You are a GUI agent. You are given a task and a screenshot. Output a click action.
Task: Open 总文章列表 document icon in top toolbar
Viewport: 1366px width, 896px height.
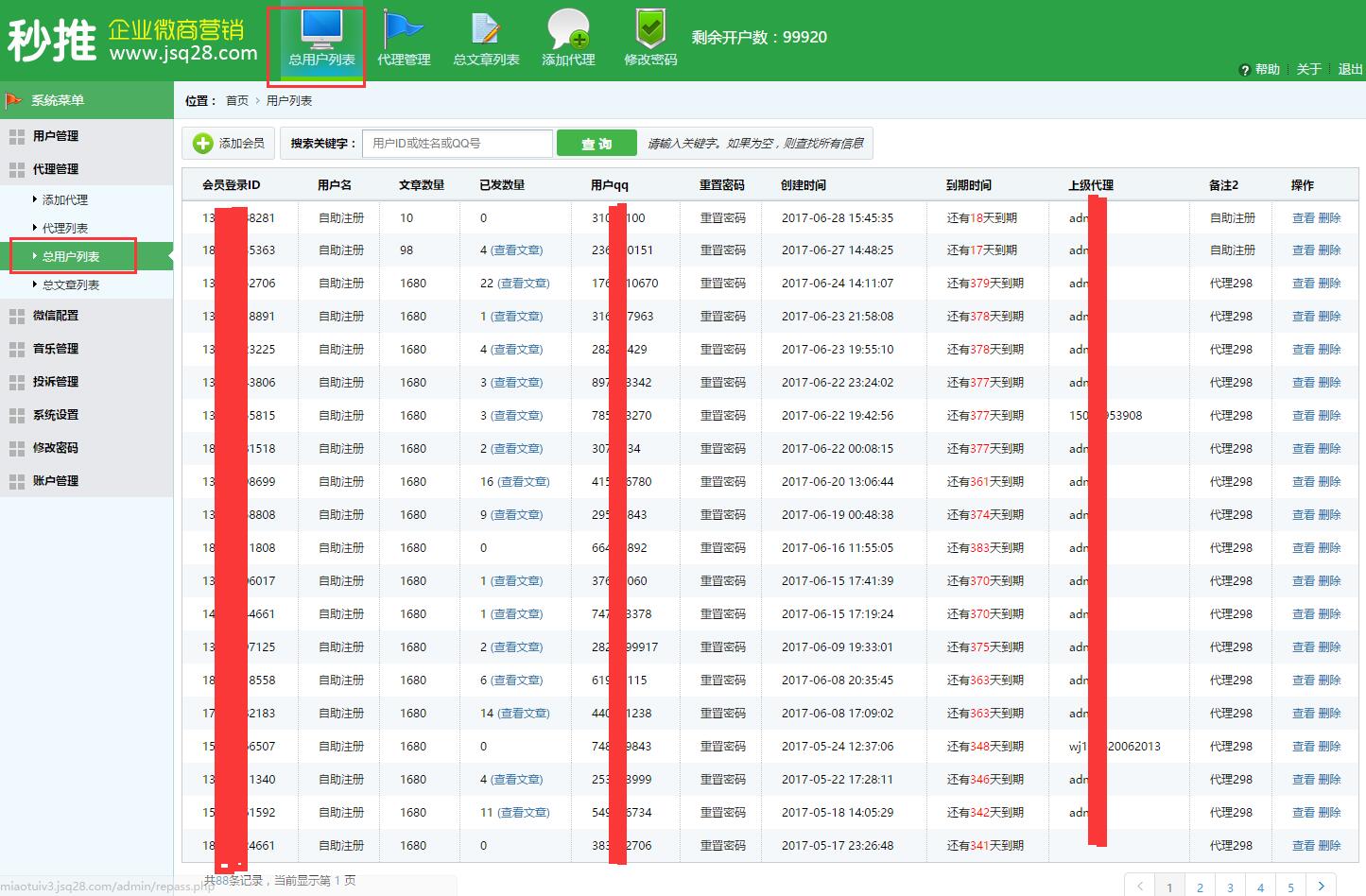coord(486,29)
